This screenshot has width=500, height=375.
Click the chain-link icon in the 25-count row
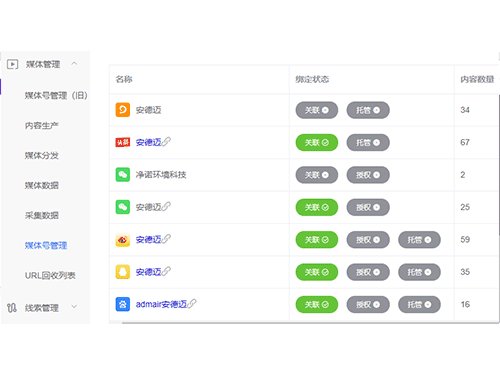coord(166,206)
